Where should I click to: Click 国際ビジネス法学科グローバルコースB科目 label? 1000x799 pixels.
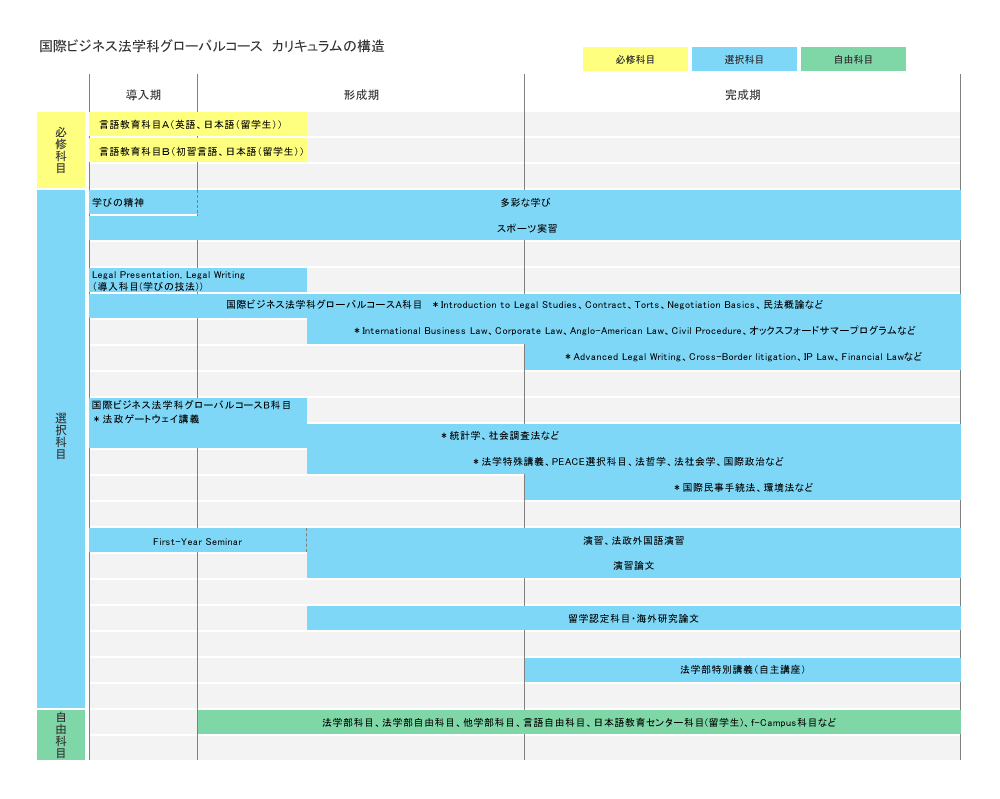[191, 405]
